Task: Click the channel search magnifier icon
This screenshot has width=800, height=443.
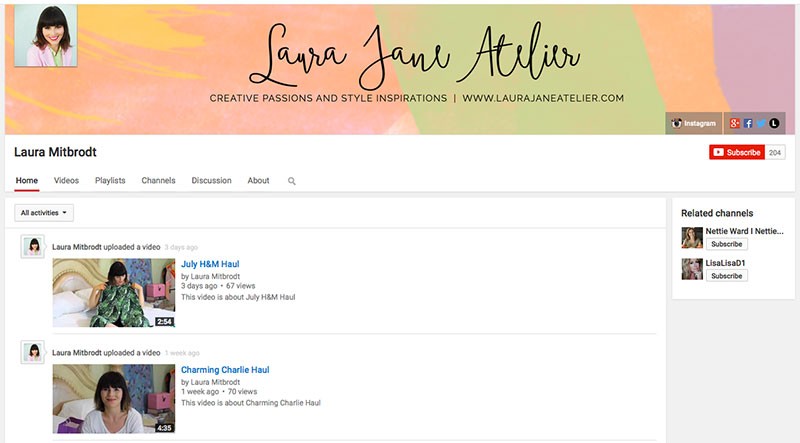Action: point(292,181)
